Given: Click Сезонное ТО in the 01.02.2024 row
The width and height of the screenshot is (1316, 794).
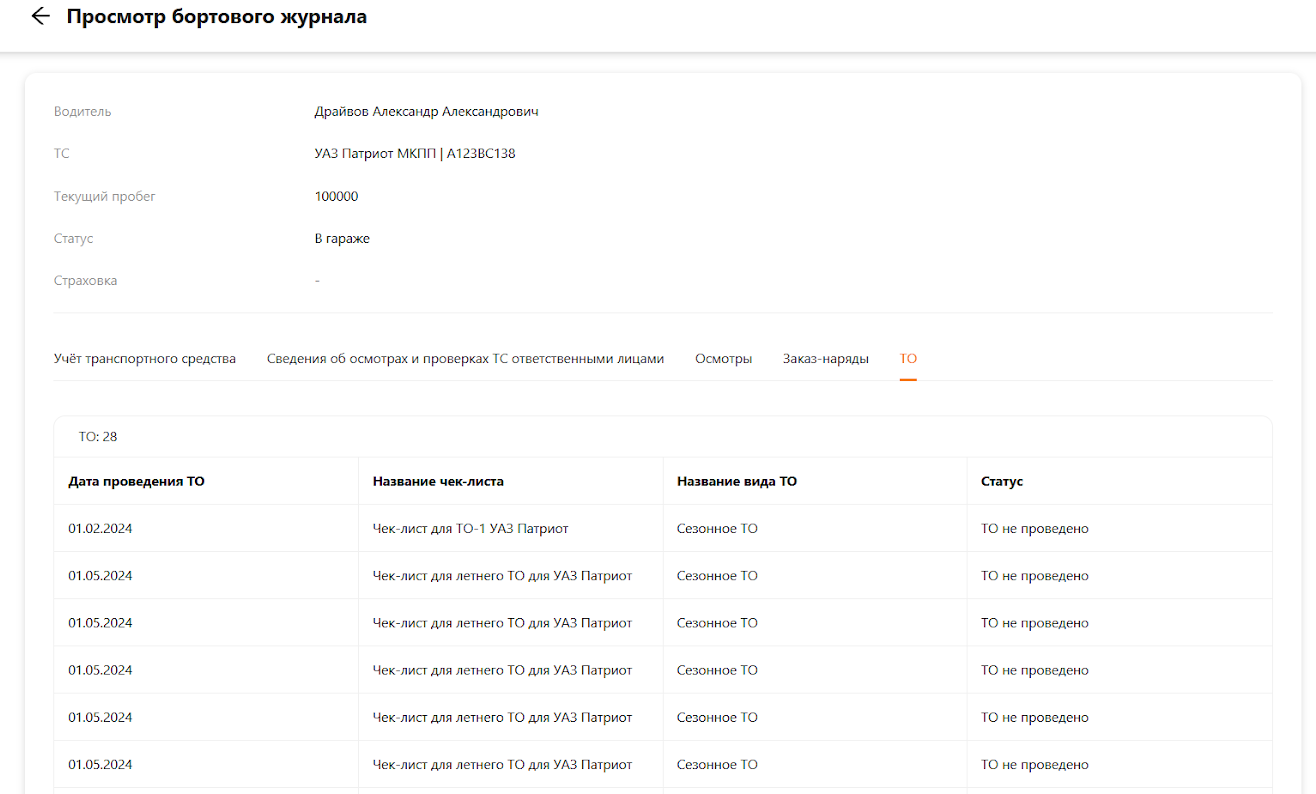Looking at the screenshot, I should click(x=717, y=529).
